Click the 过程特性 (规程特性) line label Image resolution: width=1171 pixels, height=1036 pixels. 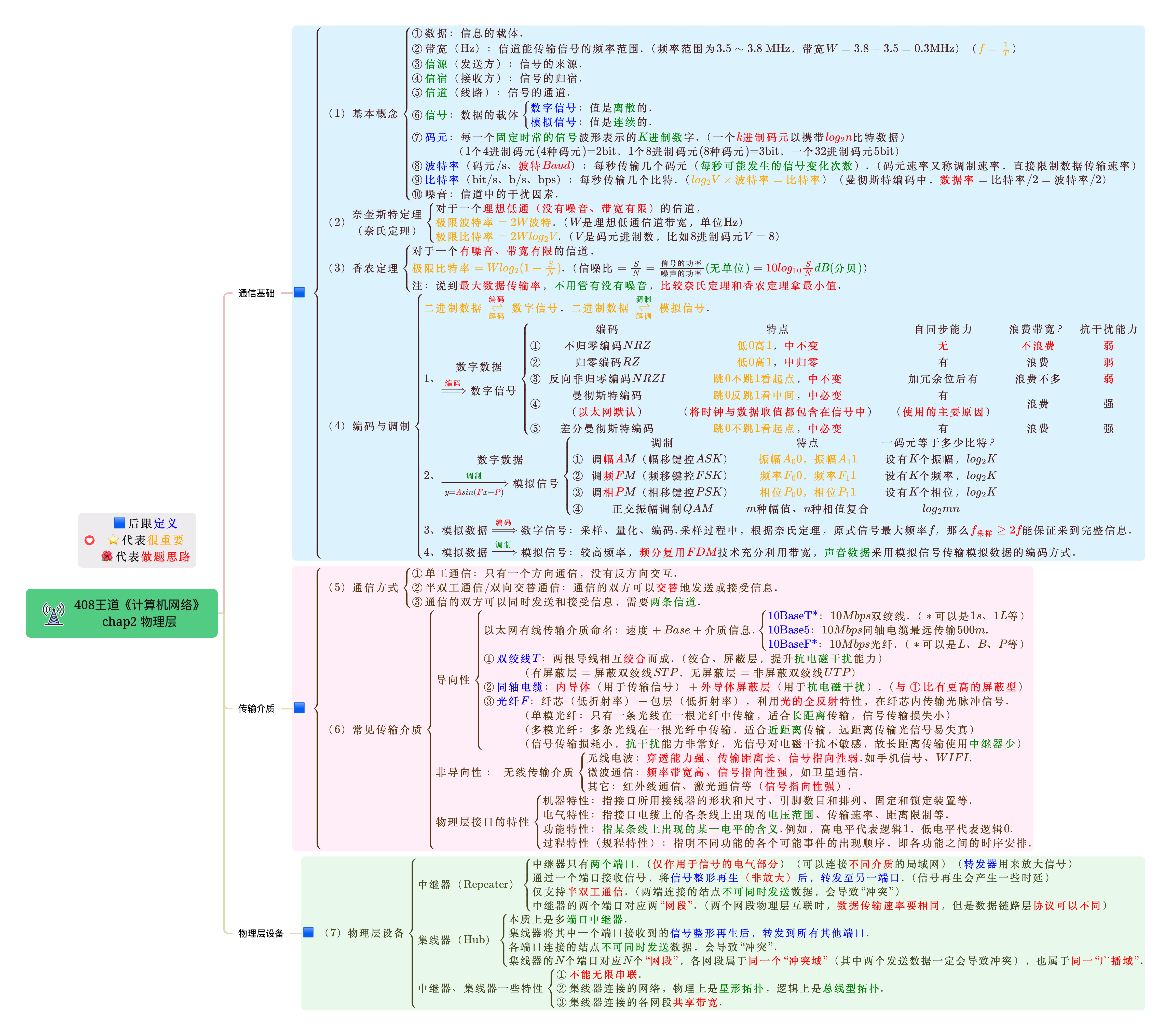(x=599, y=843)
